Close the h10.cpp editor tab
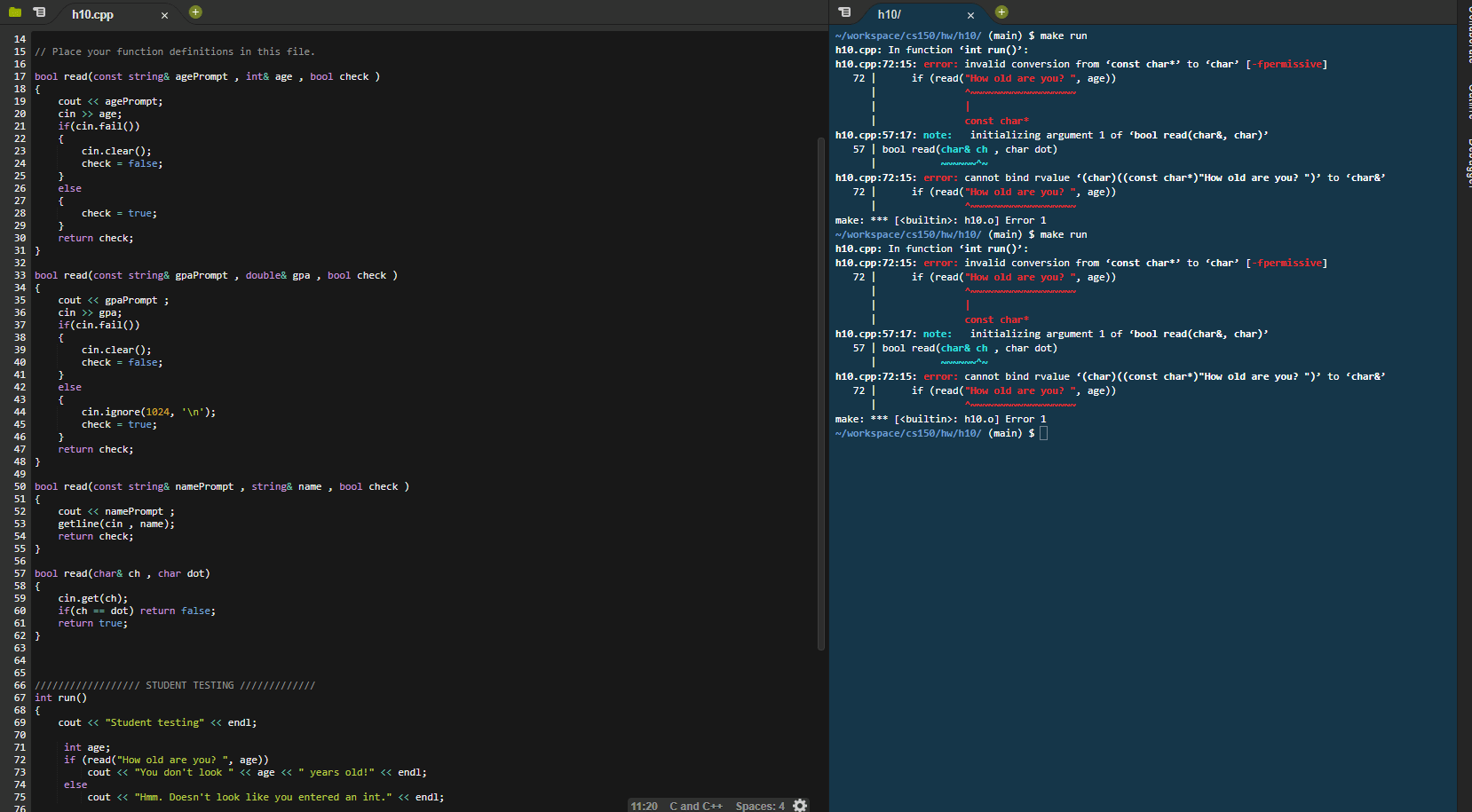The image size is (1472, 812). pyautogui.click(x=163, y=15)
